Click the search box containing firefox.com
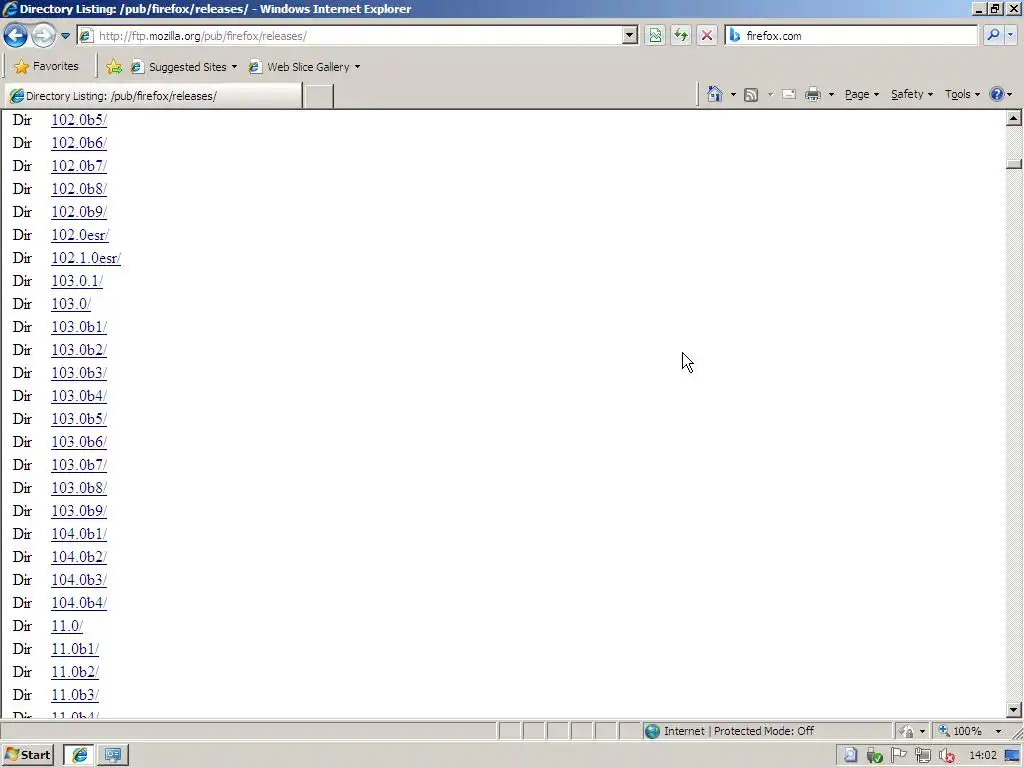Screen dimensions: 1024x768 pos(851,36)
